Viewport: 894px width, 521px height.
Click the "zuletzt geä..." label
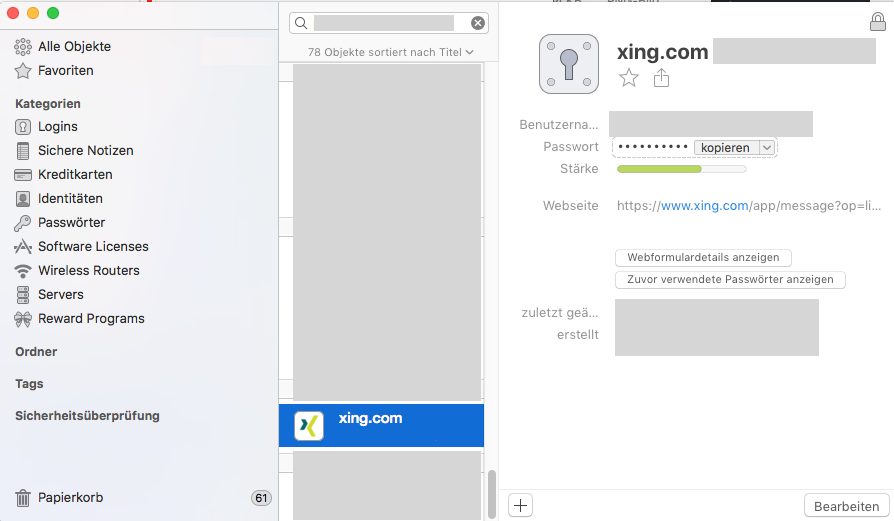pos(559,312)
